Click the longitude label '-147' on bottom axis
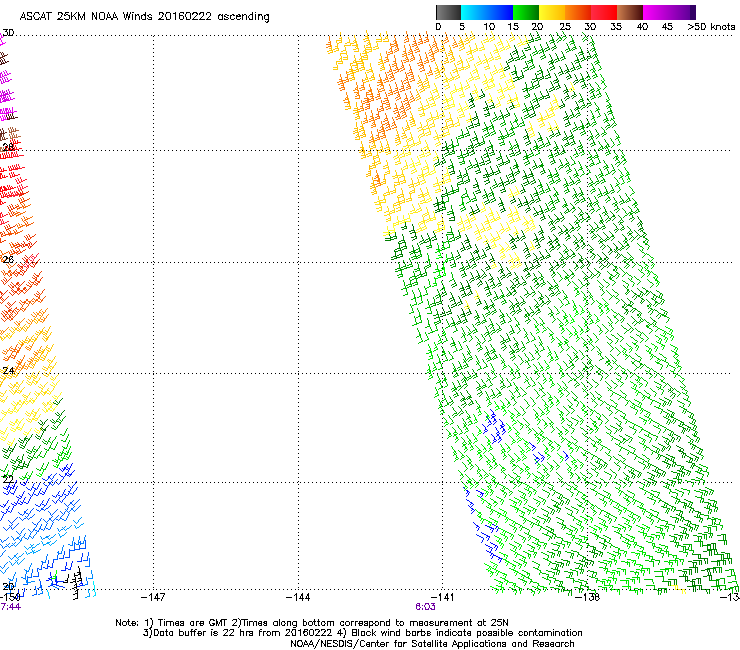Screen dimensions: 740x650 pos(153,597)
